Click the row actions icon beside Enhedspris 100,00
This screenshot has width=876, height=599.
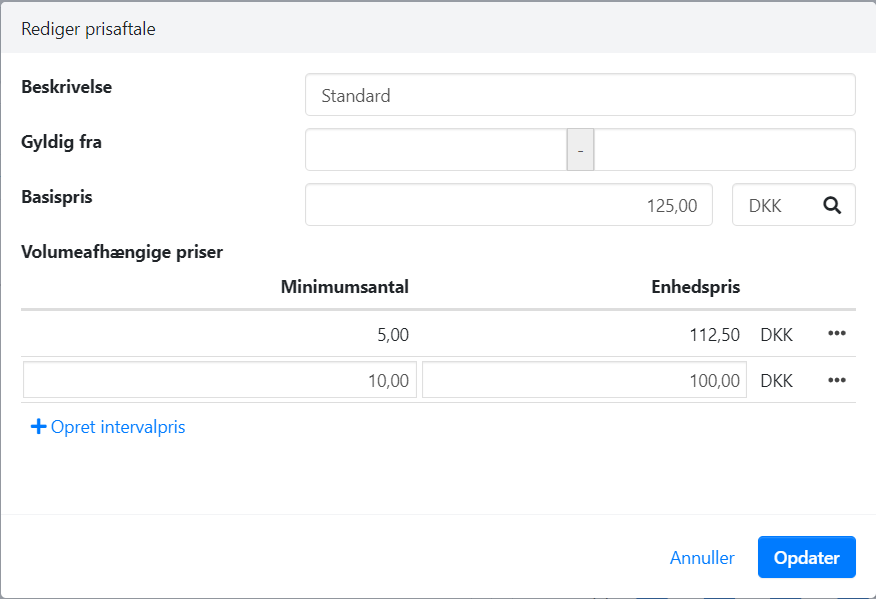[837, 380]
